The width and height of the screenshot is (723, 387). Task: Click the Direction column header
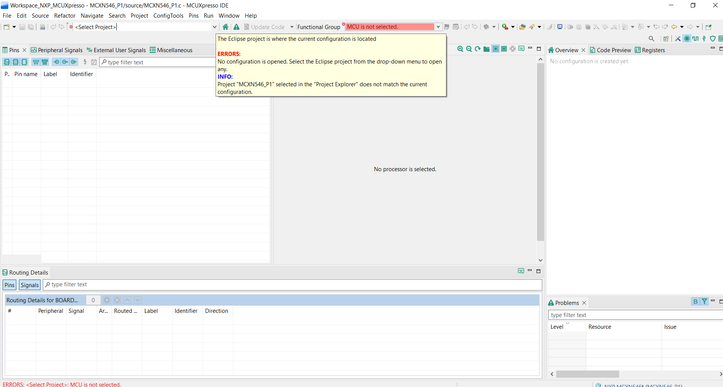(x=216, y=311)
